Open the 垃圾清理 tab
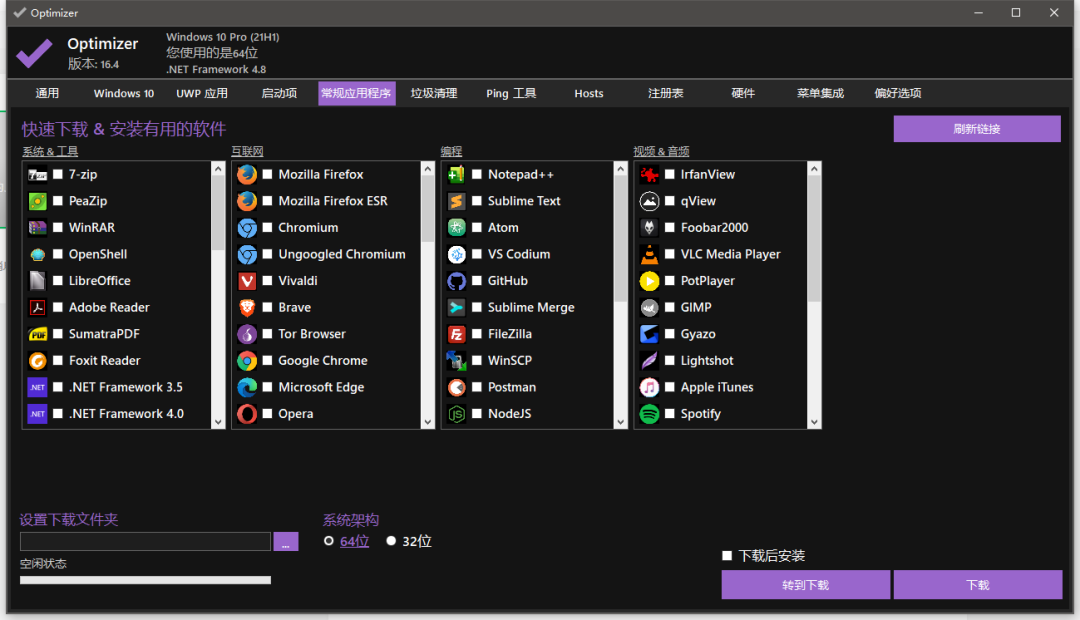 pos(434,93)
